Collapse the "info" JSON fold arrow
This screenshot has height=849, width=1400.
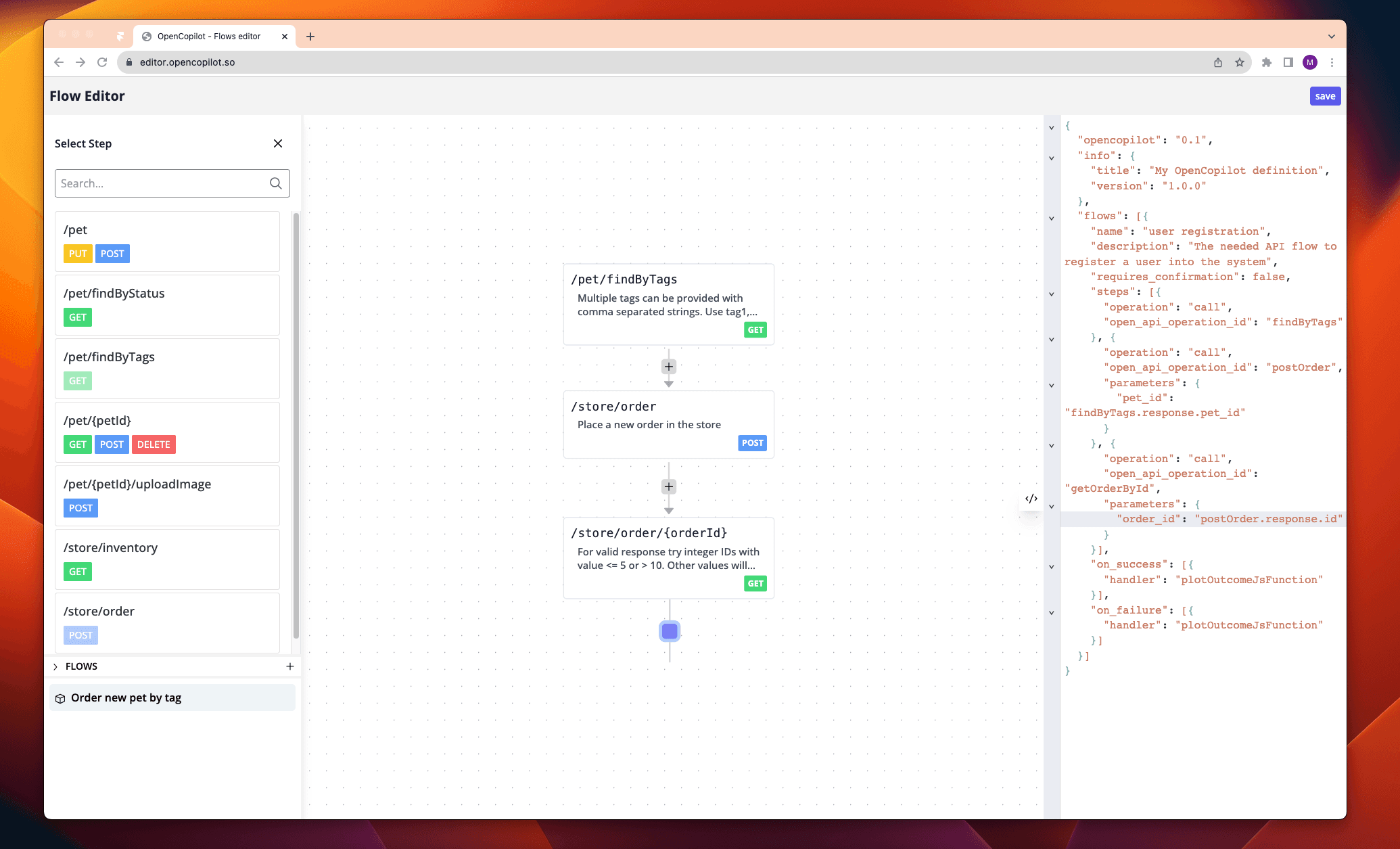(1051, 158)
